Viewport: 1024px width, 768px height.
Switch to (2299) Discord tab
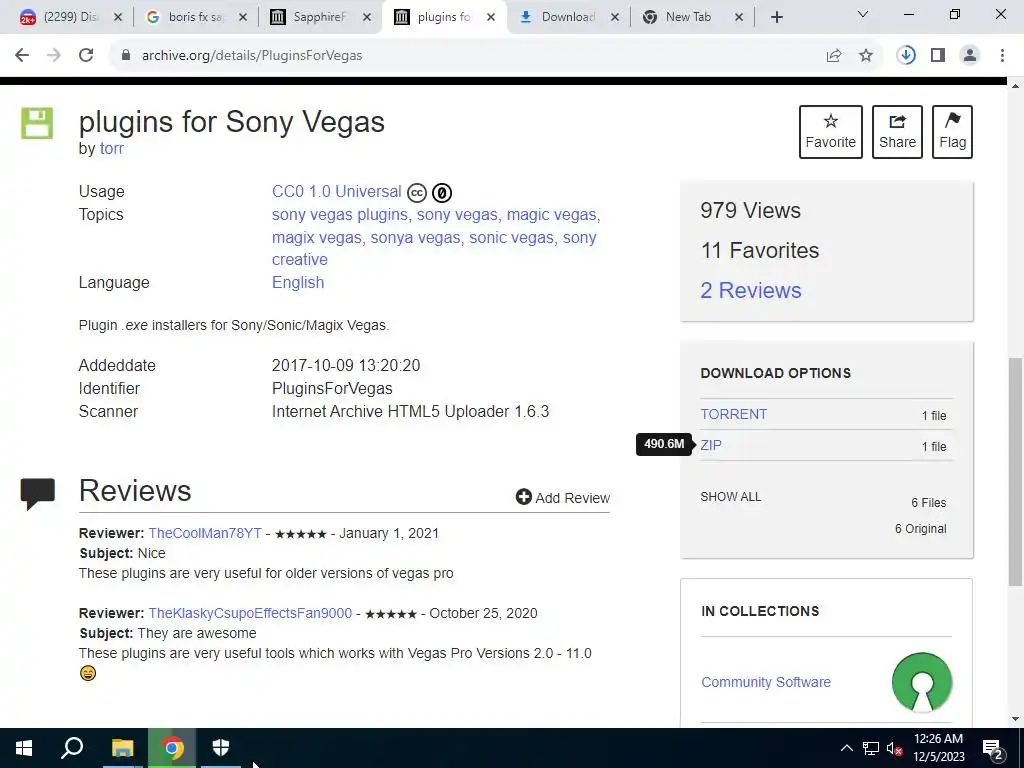tap(71, 17)
